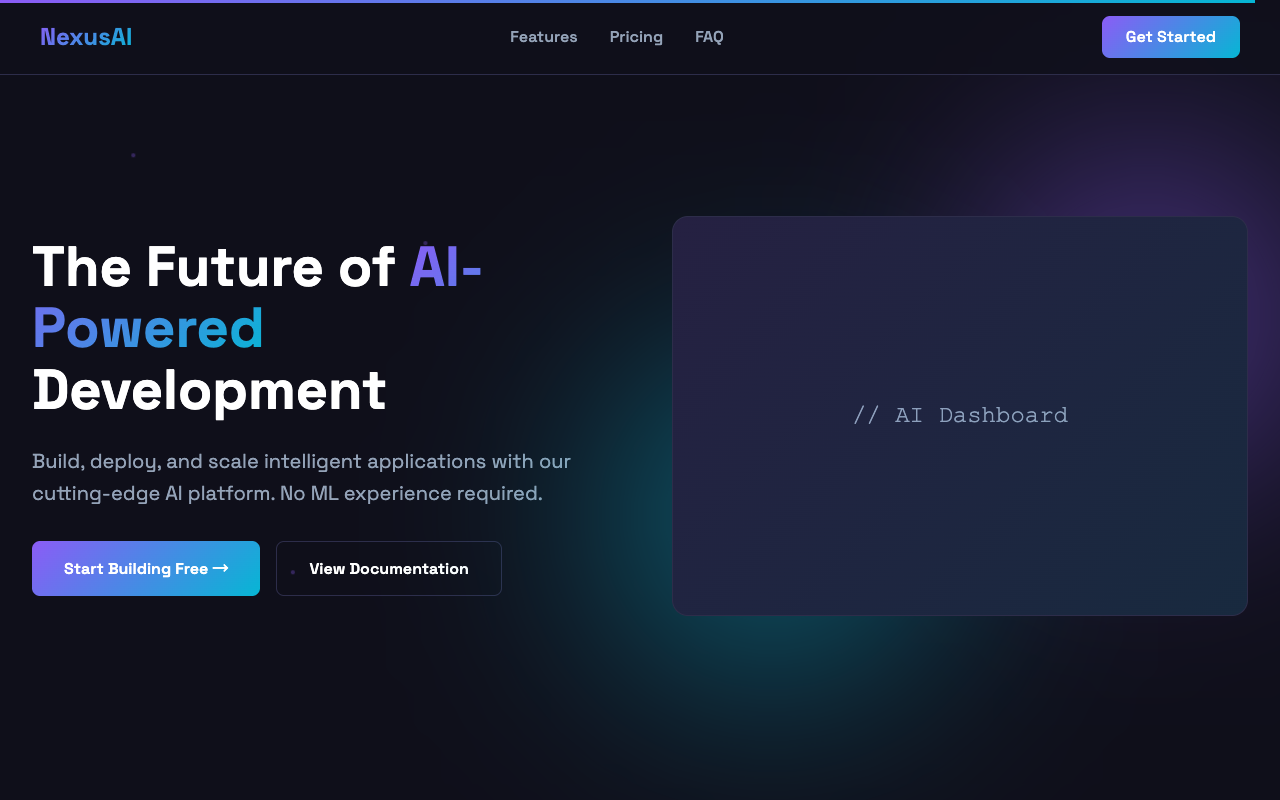Image resolution: width=1280 pixels, height=800 pixels.
Task: Click the gradient "AI-" text in headline
Action: coord(445,267)
